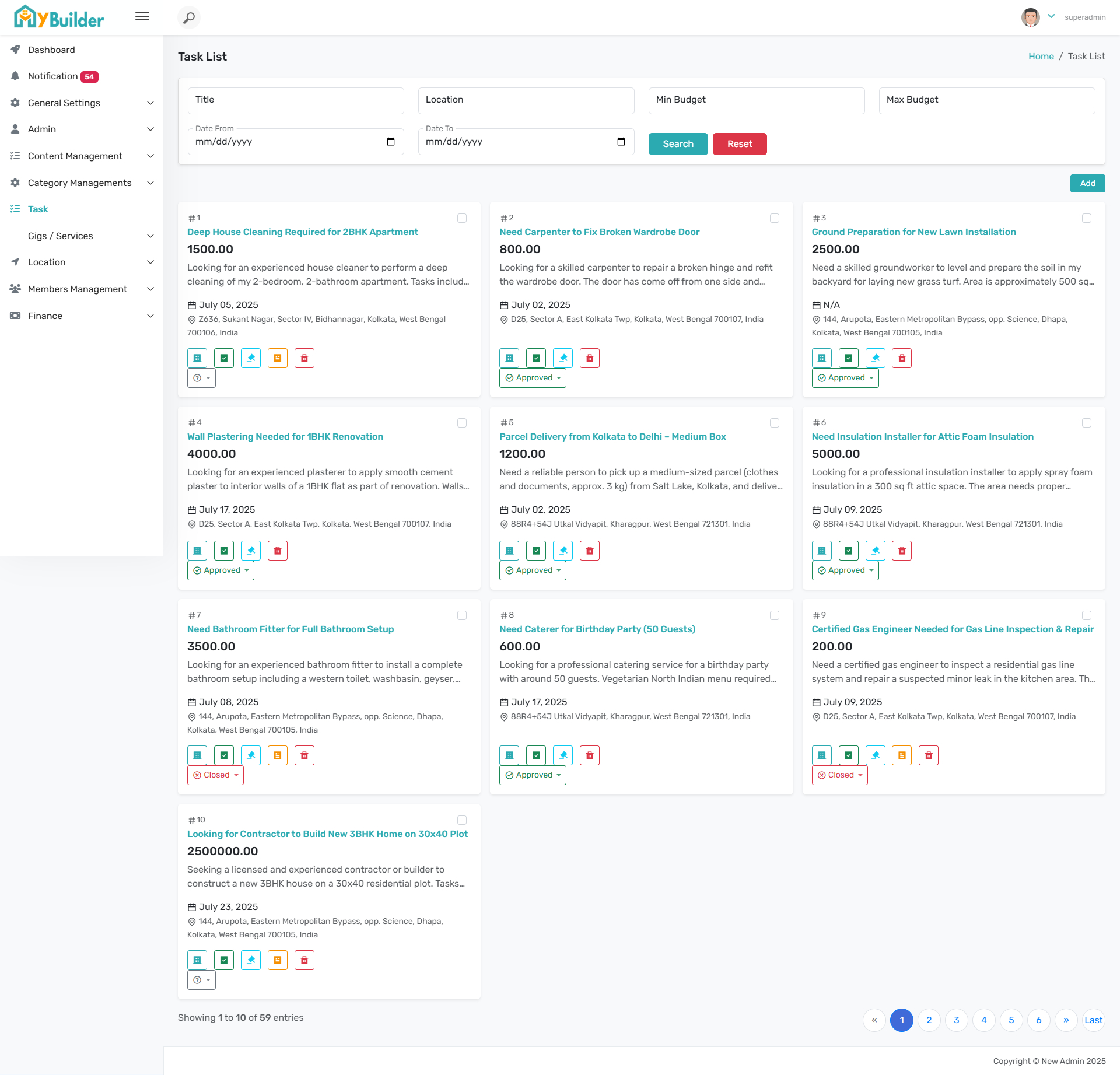Open Notification in the sidebar menu
Image resolution: width=1120 pixels, height=1075 pixels.
coord(54,76)
